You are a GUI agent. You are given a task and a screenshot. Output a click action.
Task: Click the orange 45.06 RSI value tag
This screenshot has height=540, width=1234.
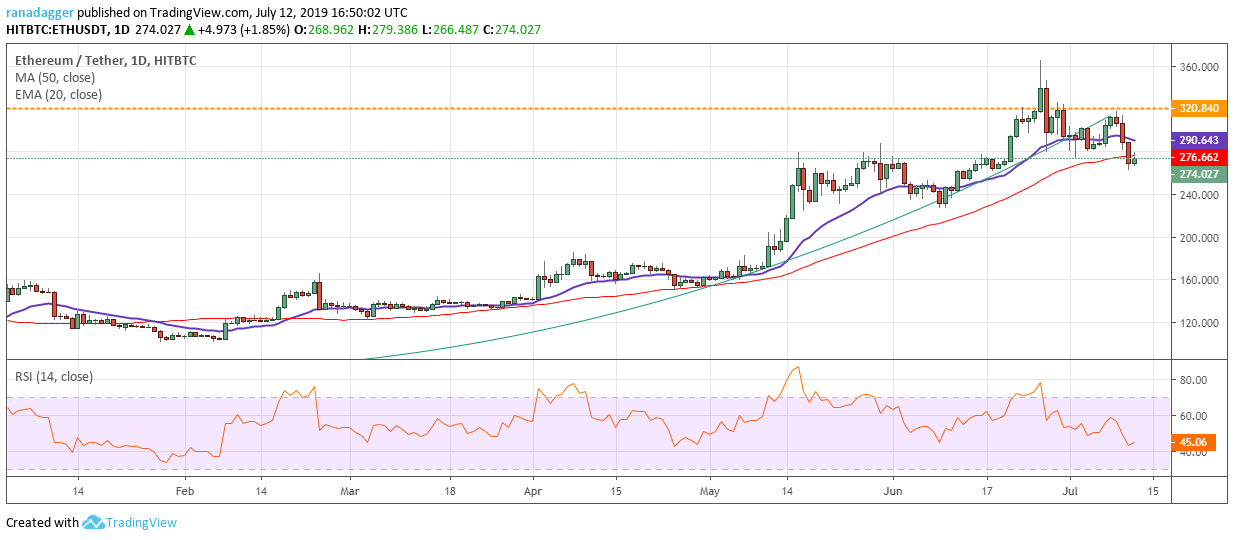pyautogui.click(x=1192, y=443)
